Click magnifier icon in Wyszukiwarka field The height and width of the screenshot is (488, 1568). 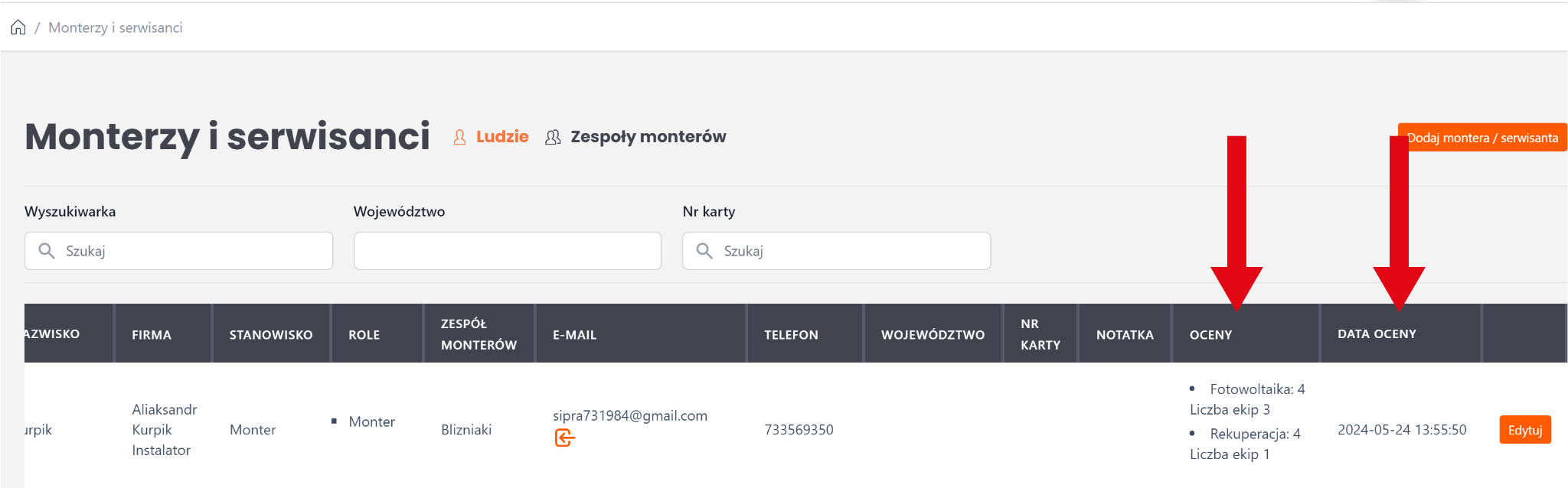pos(47,251)
